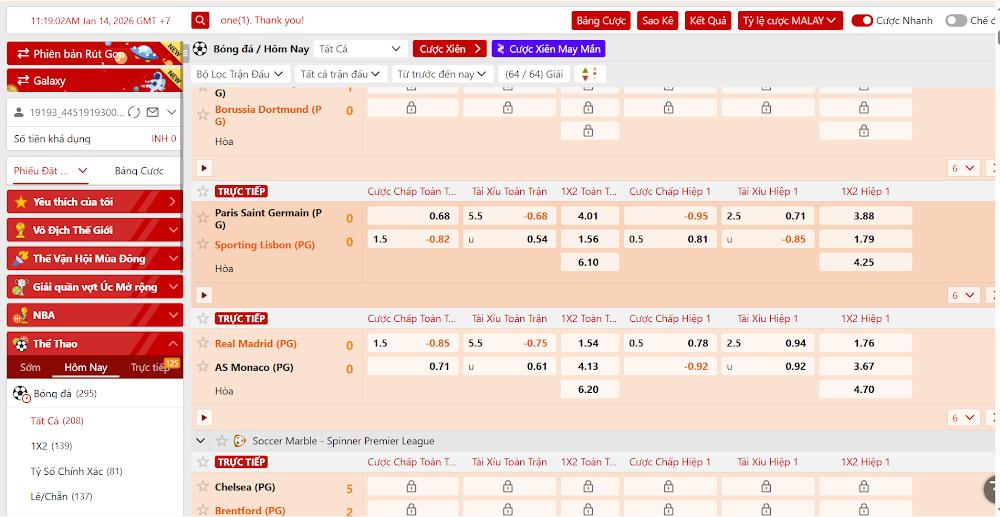
Task: Select Tỷ Số Chính Xác (81)
Action: [x=77, y=471]
